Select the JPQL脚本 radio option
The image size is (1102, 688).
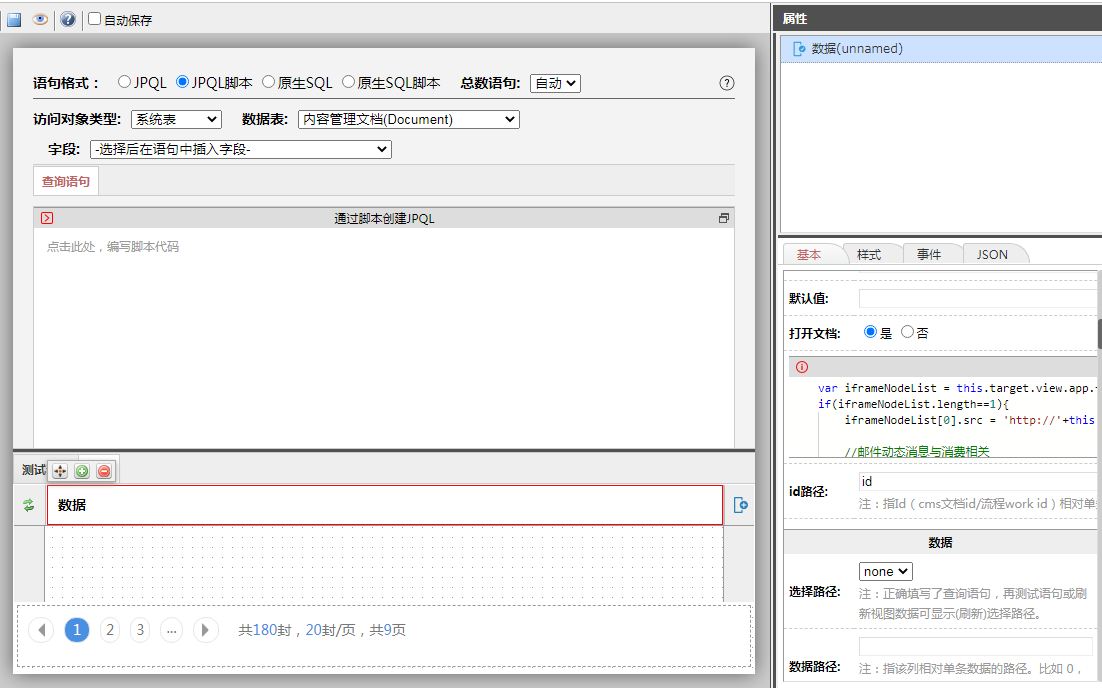182,82
